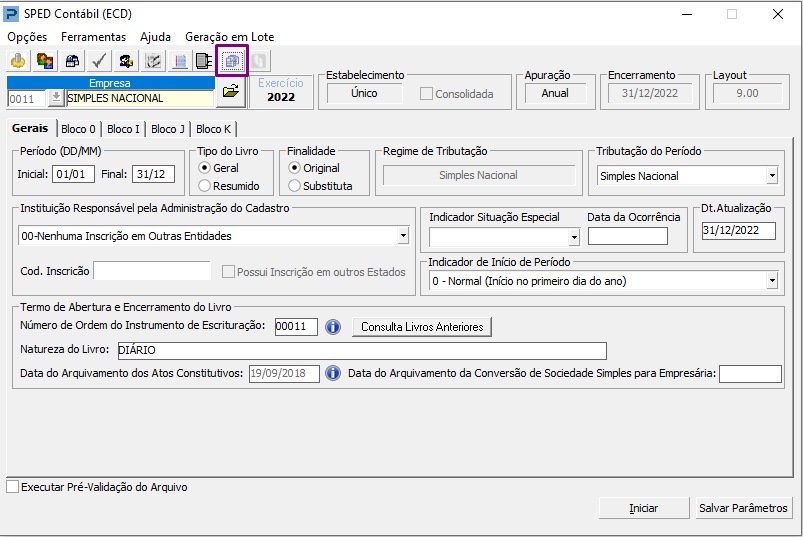
Task: Open Indicador Situação Especial dropdown
Action: (x=574, y=237)
